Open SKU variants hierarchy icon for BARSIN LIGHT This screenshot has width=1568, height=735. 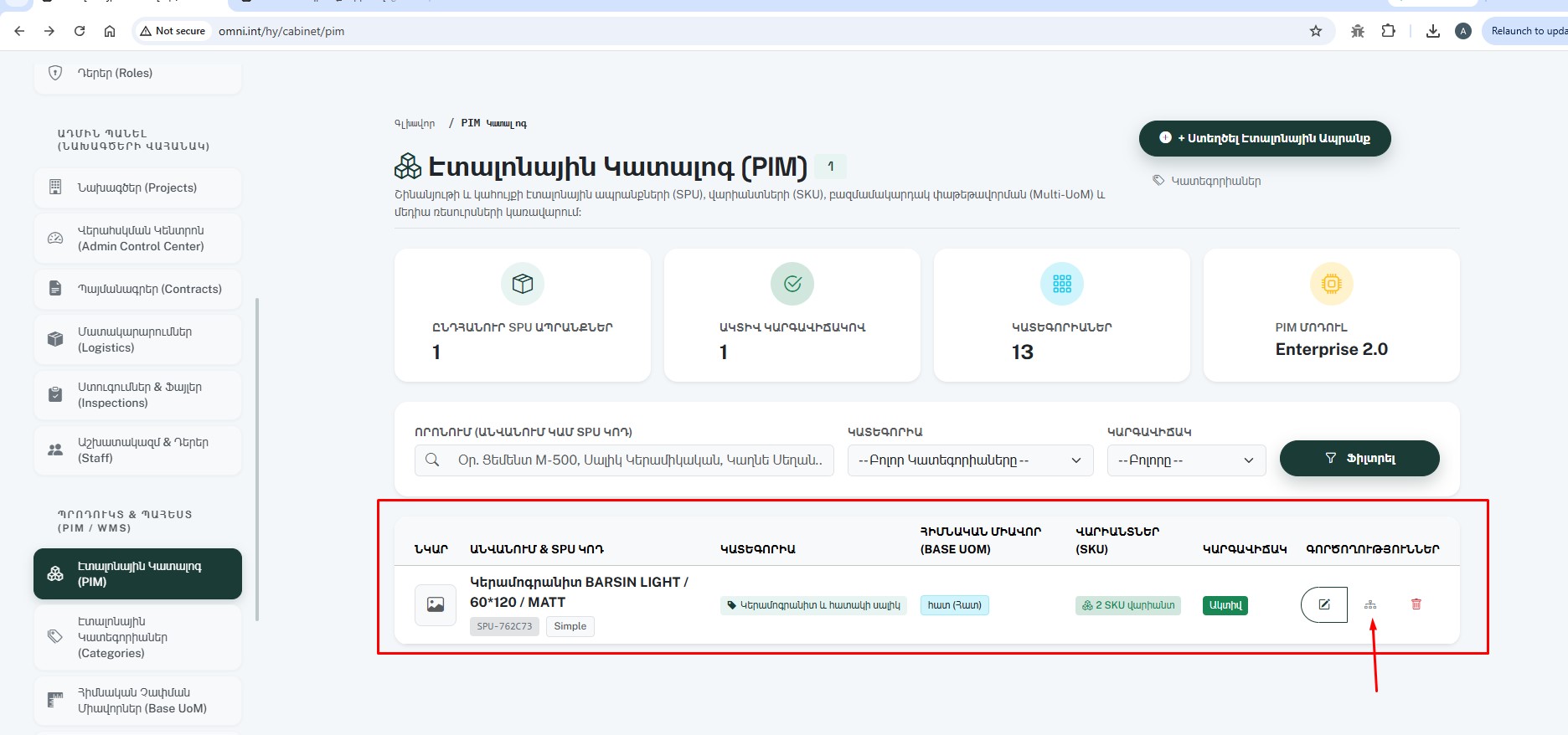1370,604
